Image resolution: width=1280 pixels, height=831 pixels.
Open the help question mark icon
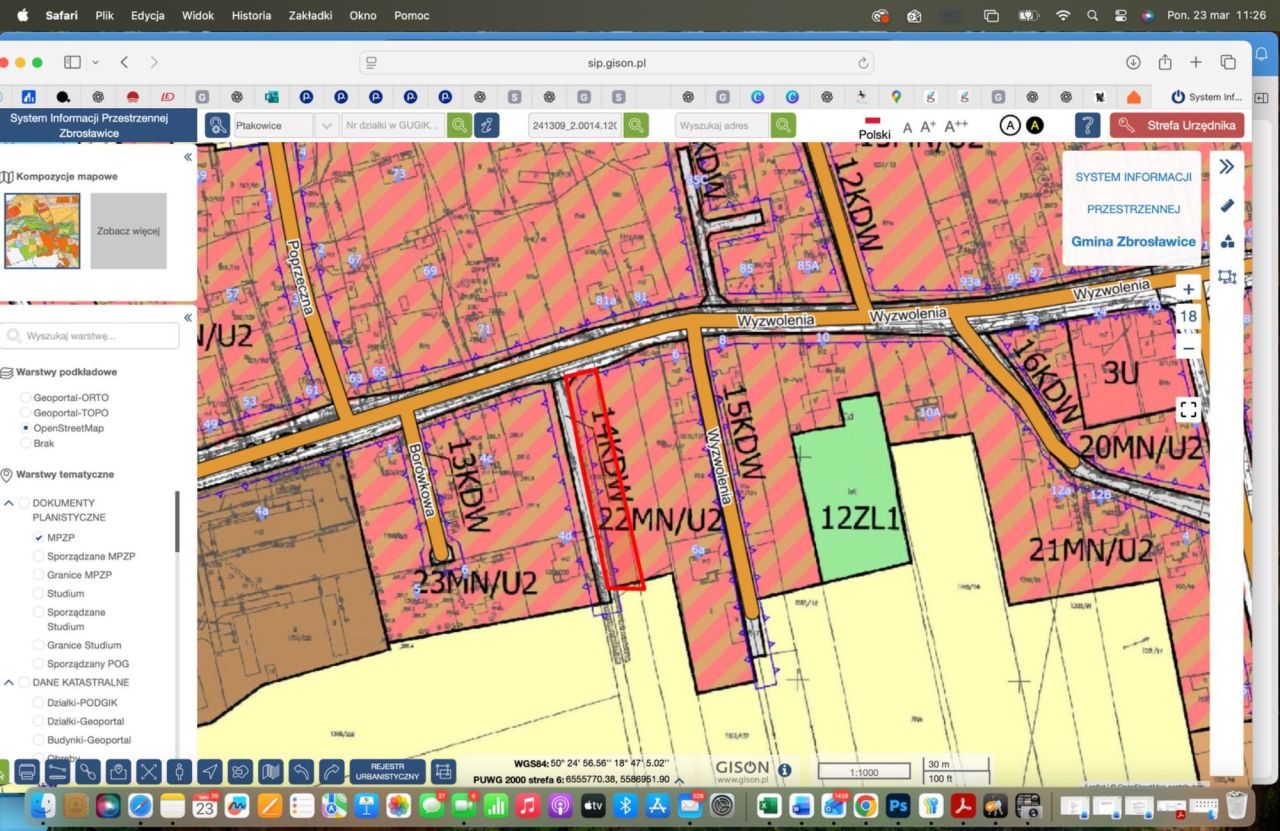(x=1087, y=125)
